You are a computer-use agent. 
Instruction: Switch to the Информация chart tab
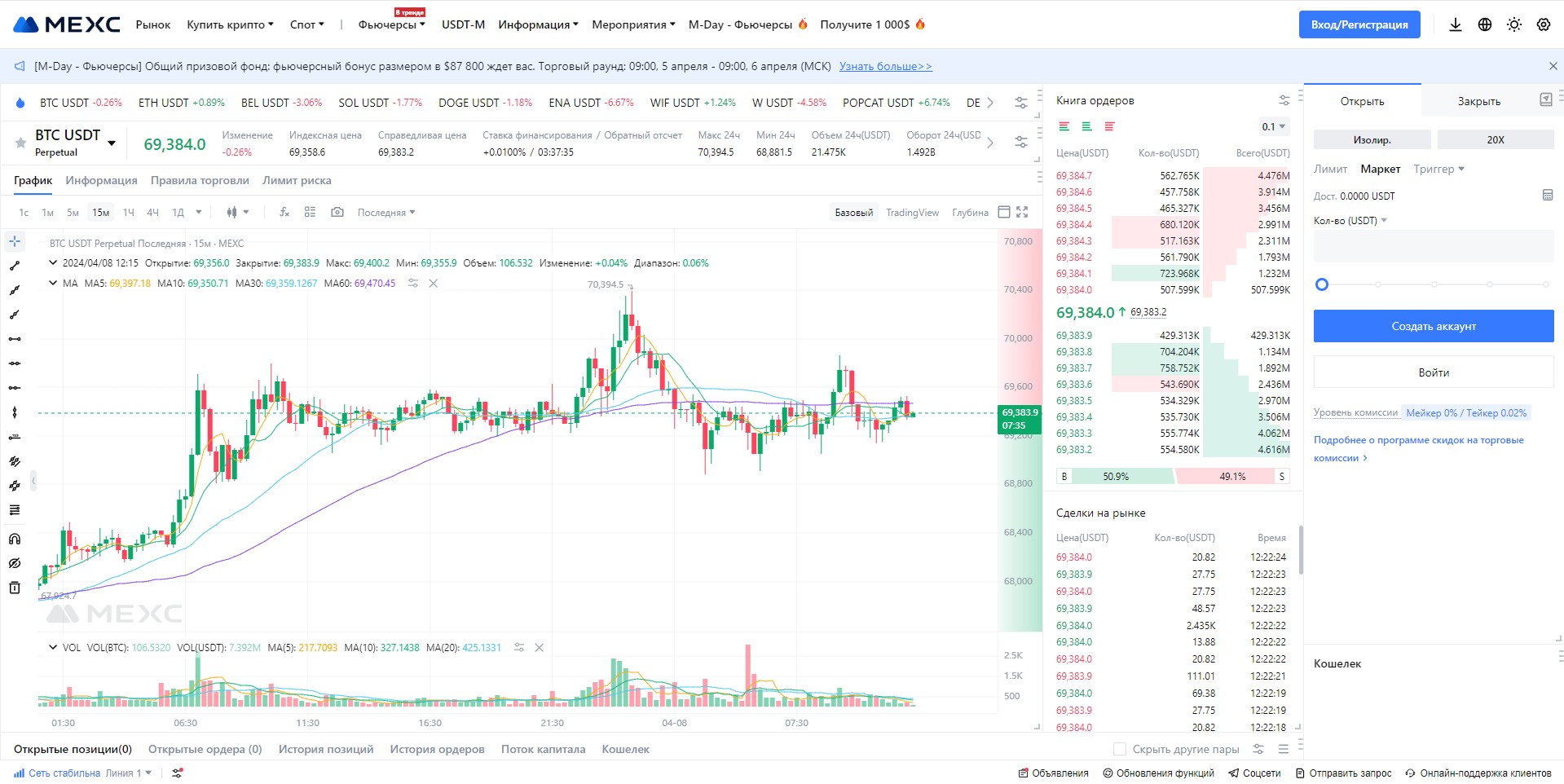click(x=101, y=180)
